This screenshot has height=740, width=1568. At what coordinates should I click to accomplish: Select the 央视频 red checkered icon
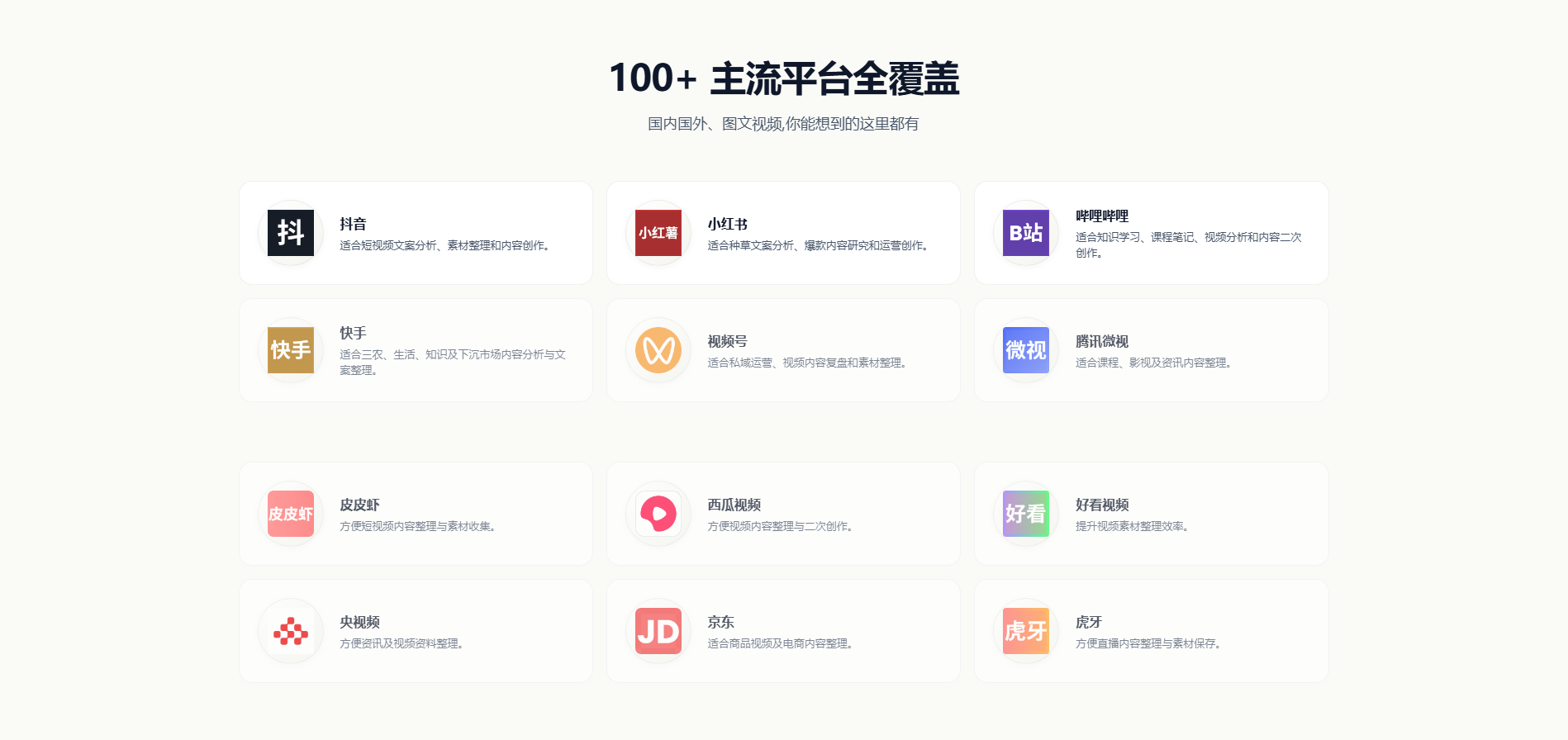291,631
